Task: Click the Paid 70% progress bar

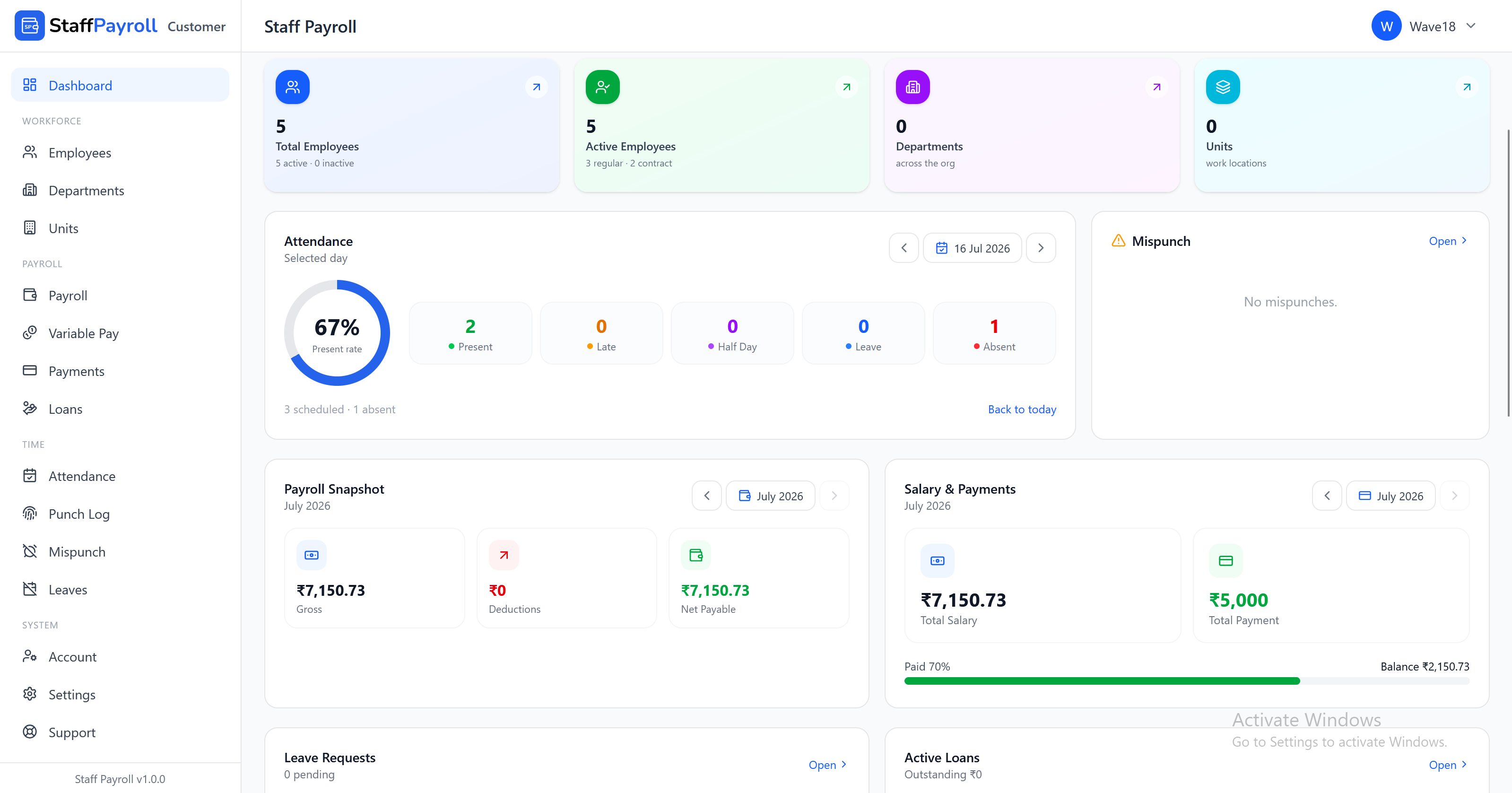Action: 1186,681
